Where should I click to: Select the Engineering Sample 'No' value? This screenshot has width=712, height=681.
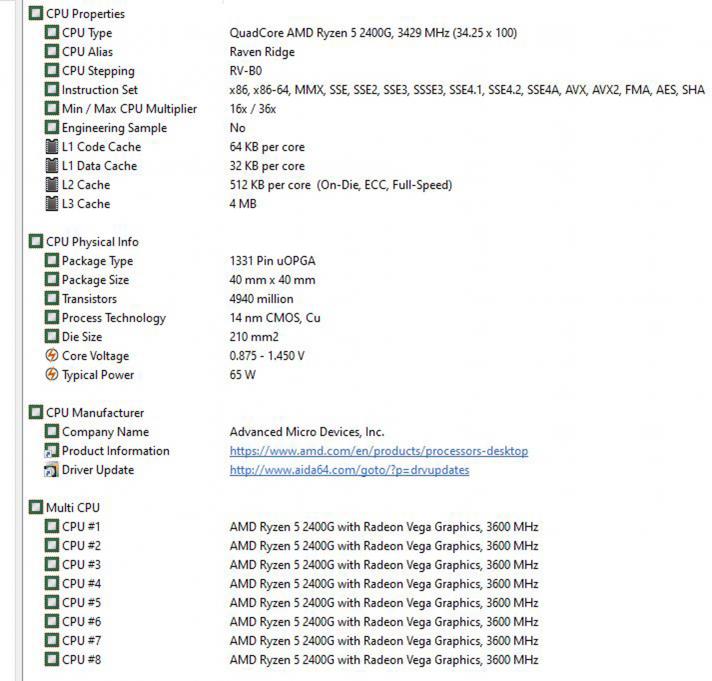(x=237, y=128)
